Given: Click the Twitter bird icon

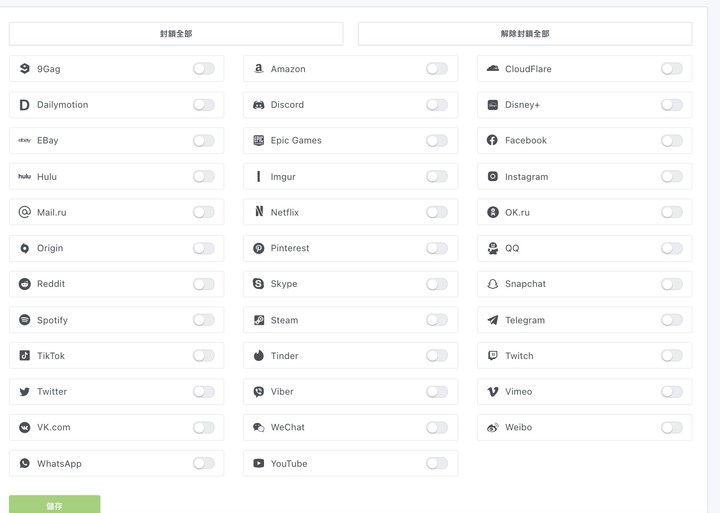Looking at the screenshot, I should [x=24, y=392].
